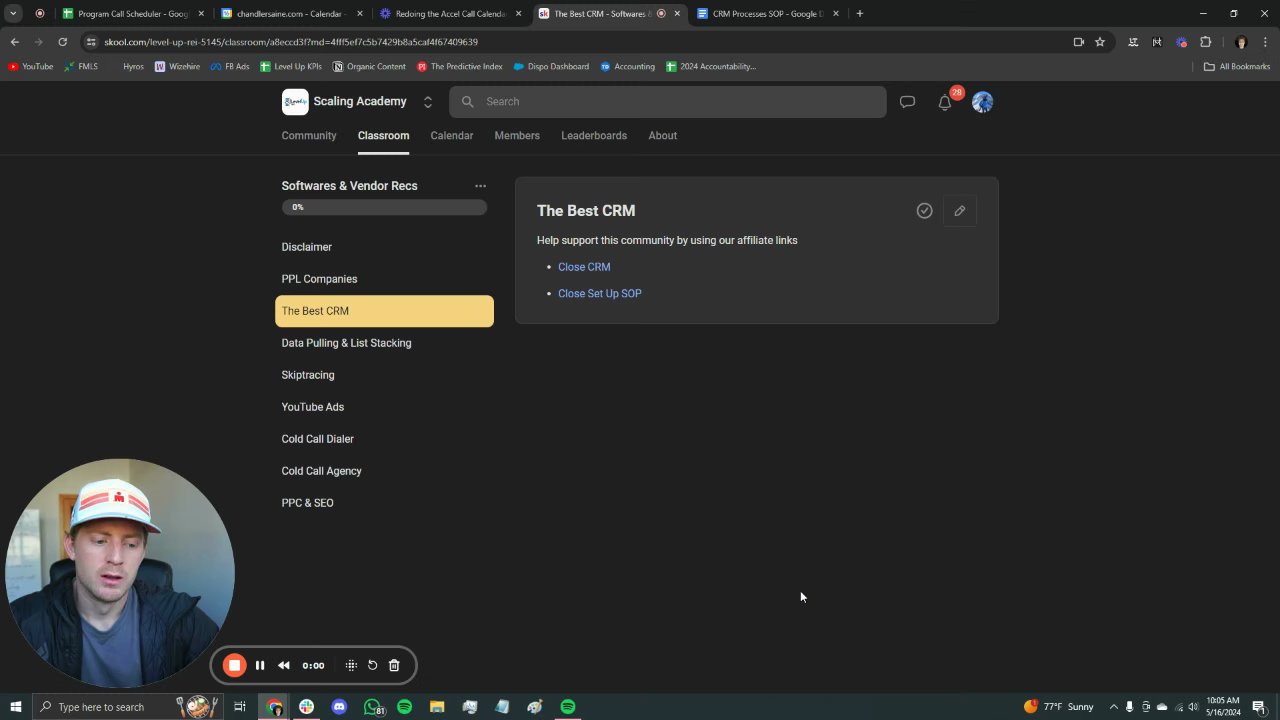The height and width of the screenshot is (720, 1280).
Task: Open the Chrome profile avatar
Action: tap(1241, 42)
